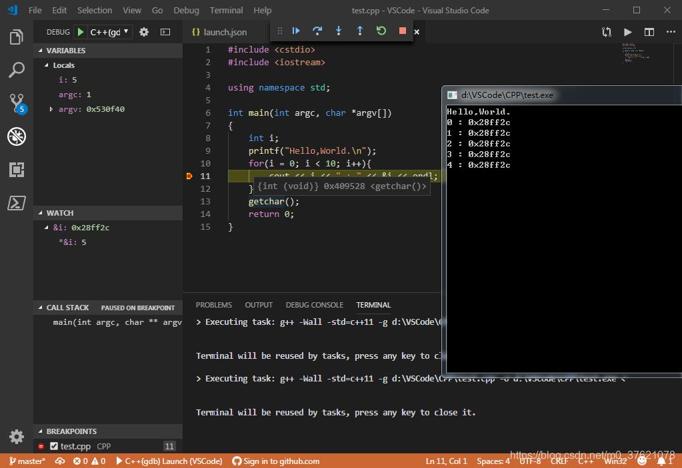The width and height of the screenshot is (682, 468).
Task: Click the breakpoint marker on line 11
Action: [x=189, y=176]
